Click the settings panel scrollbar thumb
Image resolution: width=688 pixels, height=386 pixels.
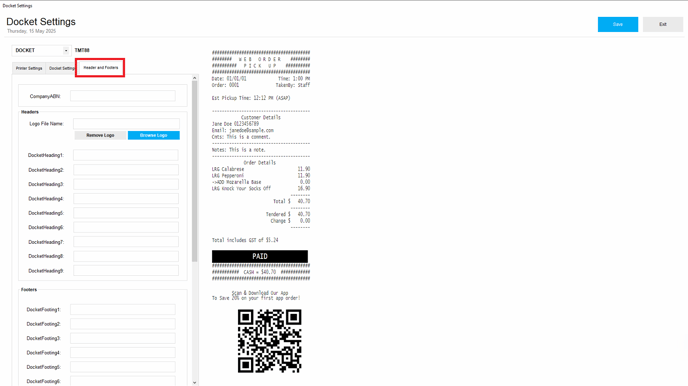point(195,172)
